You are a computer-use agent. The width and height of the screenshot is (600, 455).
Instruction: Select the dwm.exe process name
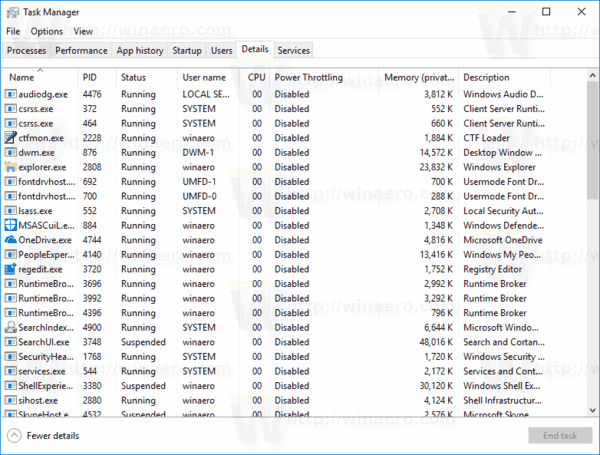coord(36,153)
